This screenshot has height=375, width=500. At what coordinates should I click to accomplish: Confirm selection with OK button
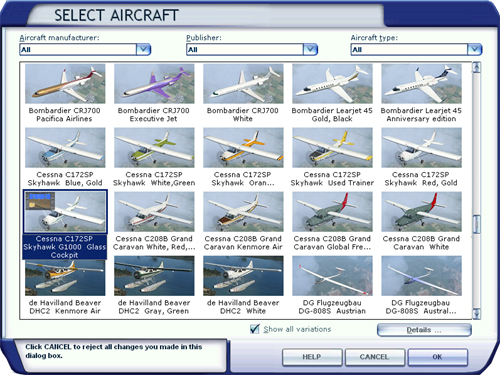pos(438,357)
